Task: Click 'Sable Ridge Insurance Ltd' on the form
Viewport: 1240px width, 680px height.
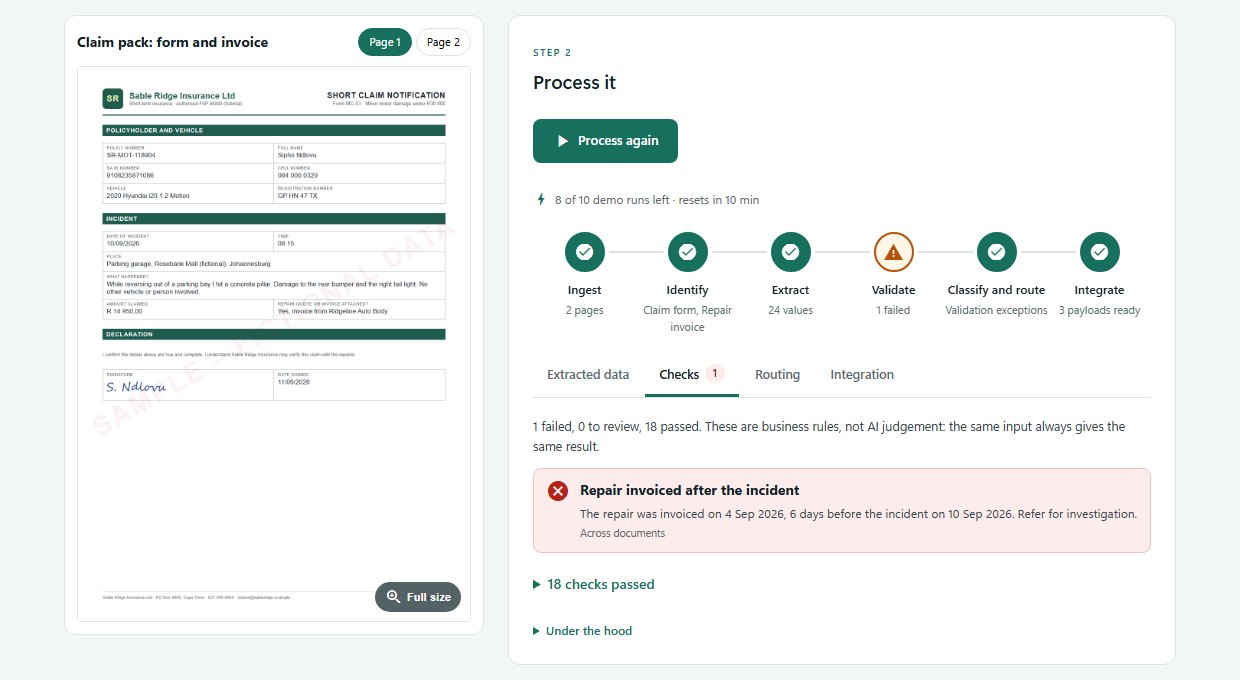Action: pos(182,95)
